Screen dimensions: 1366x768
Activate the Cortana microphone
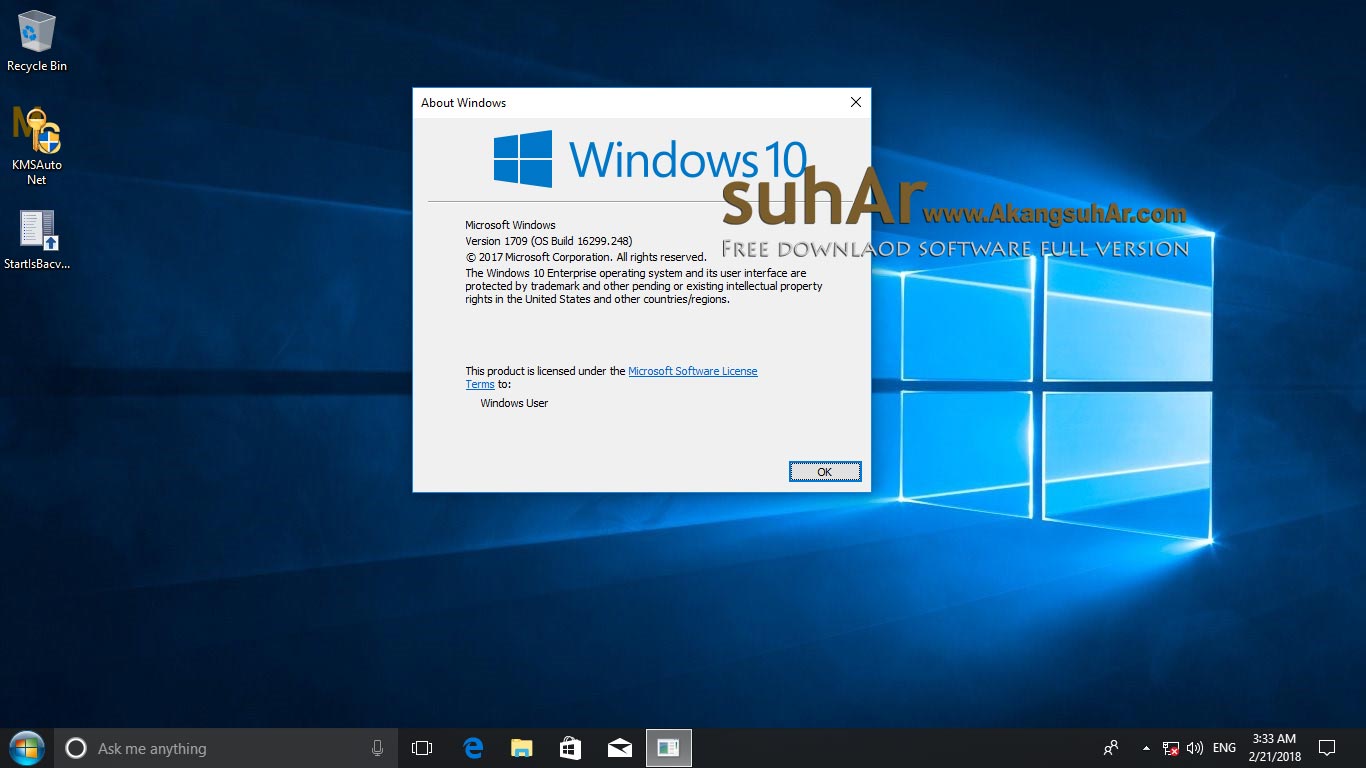(377, 748)
